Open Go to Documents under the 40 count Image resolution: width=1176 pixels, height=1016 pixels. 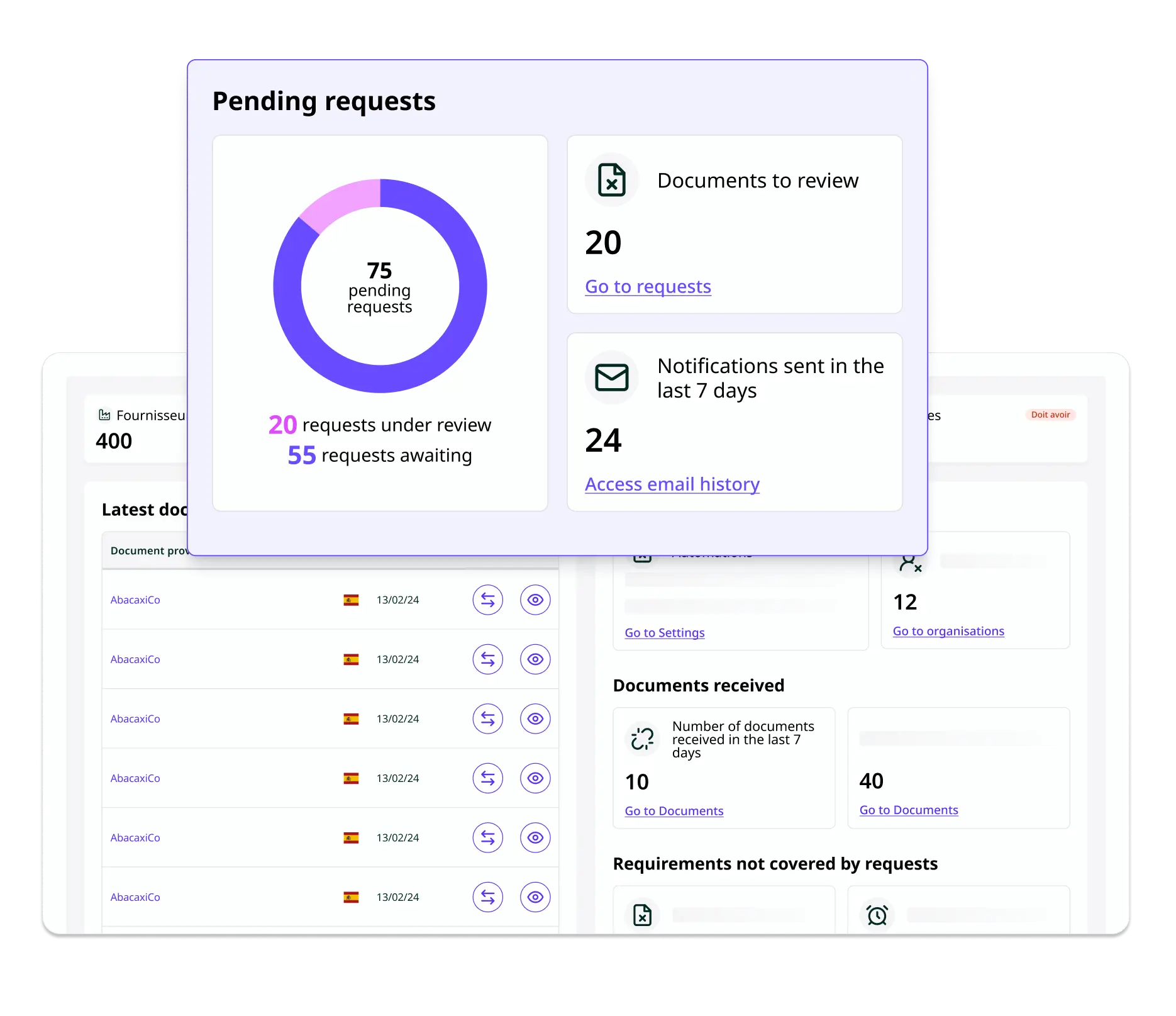point(909,810)
